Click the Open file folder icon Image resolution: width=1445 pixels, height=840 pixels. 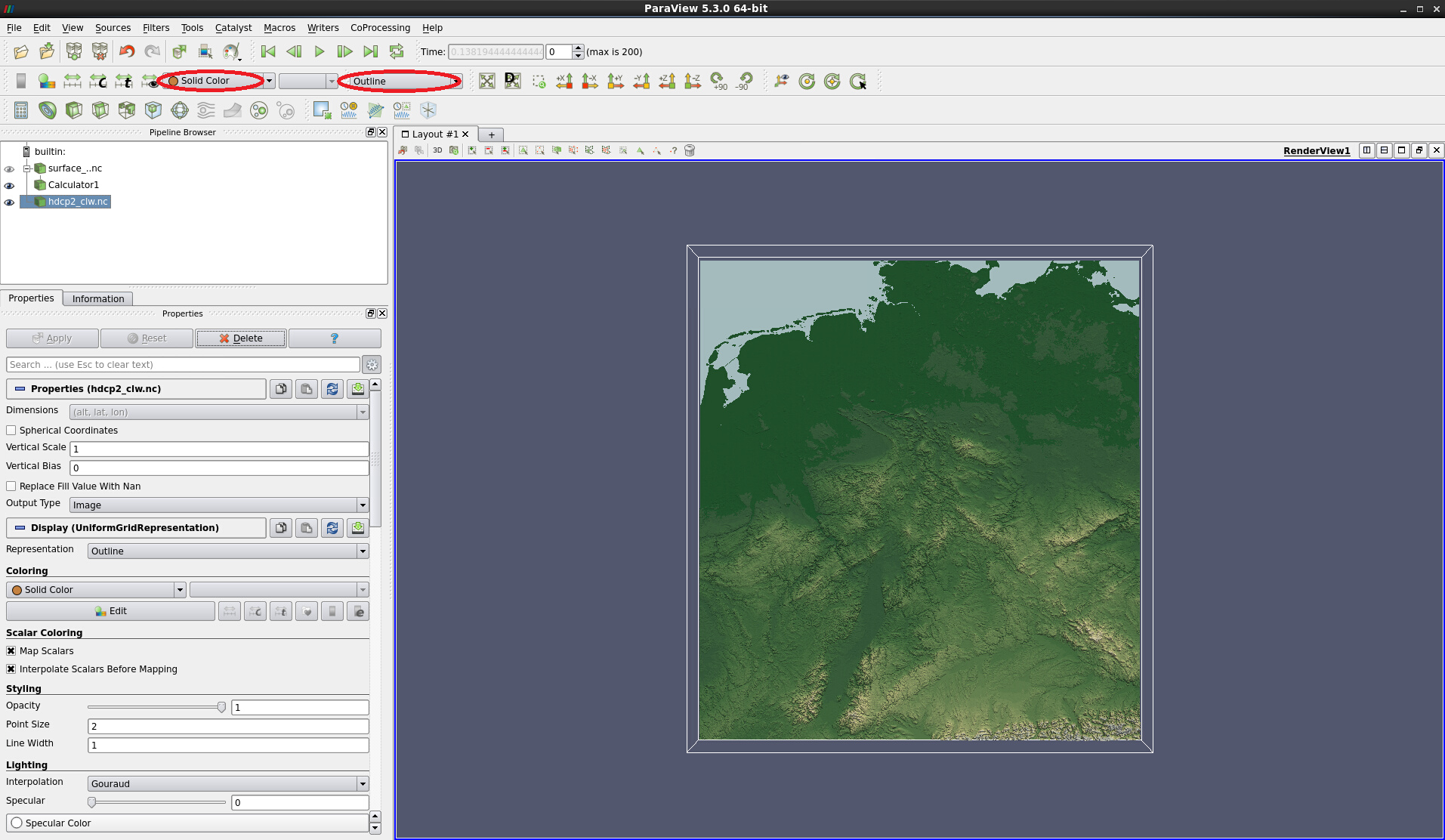21,51
